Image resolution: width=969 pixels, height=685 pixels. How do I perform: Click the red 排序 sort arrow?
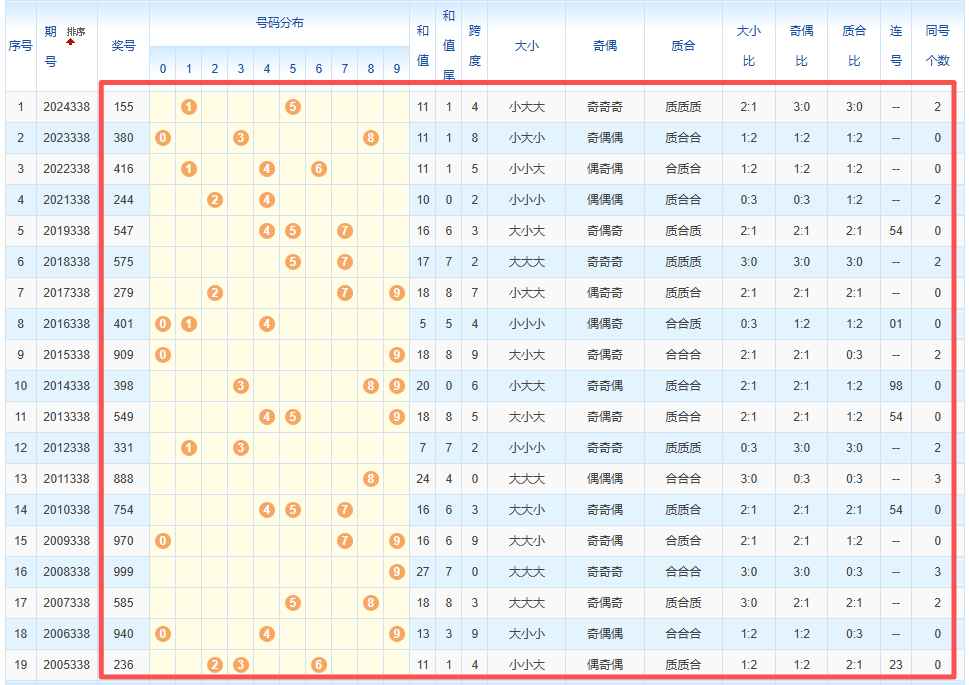(x=71, y=41)
